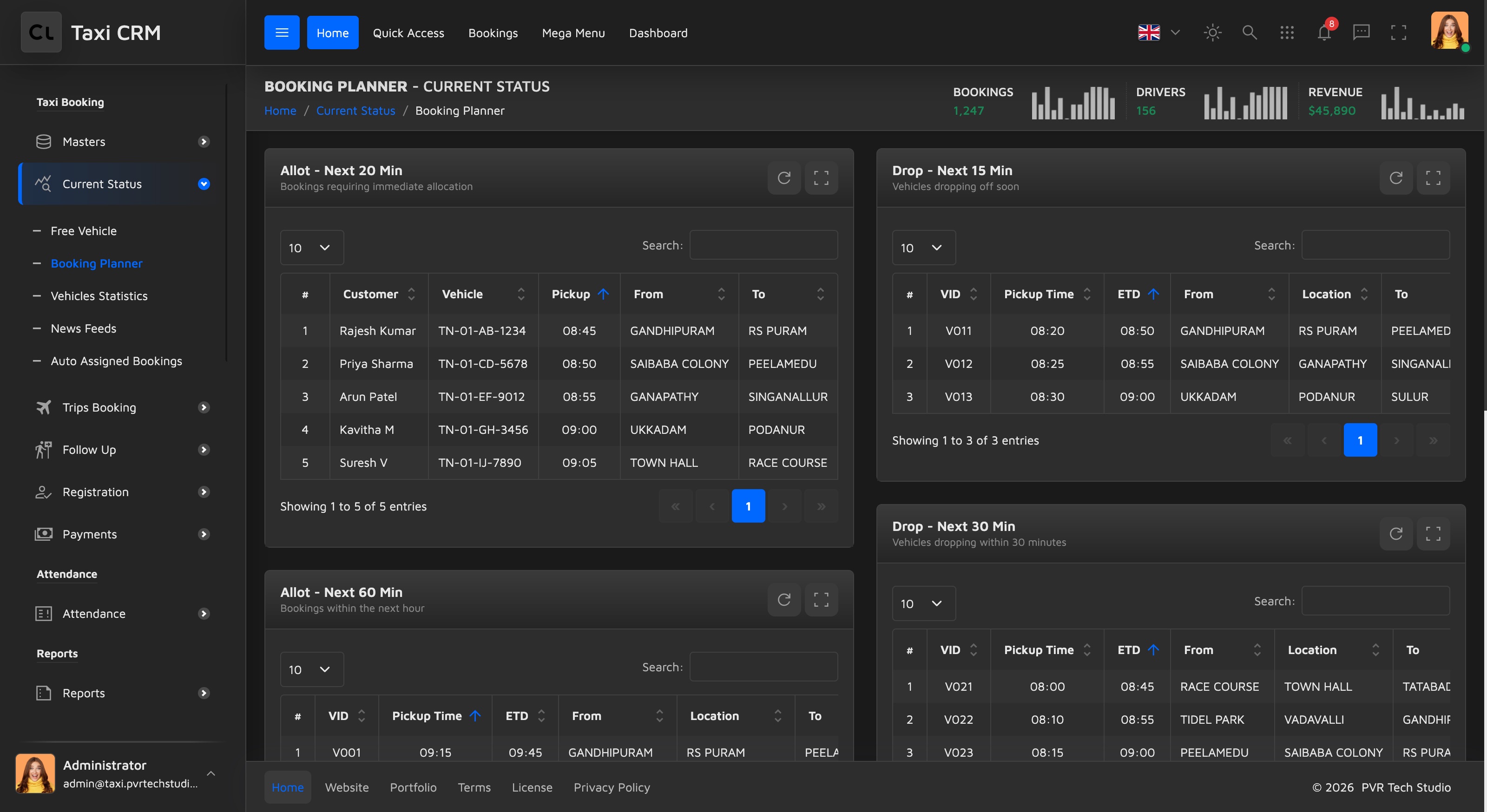The width and height of the screenshot is (1487, 812).
Task: Open the Quick Access menu
Action: pyautogui.click(x=408, y=33)
